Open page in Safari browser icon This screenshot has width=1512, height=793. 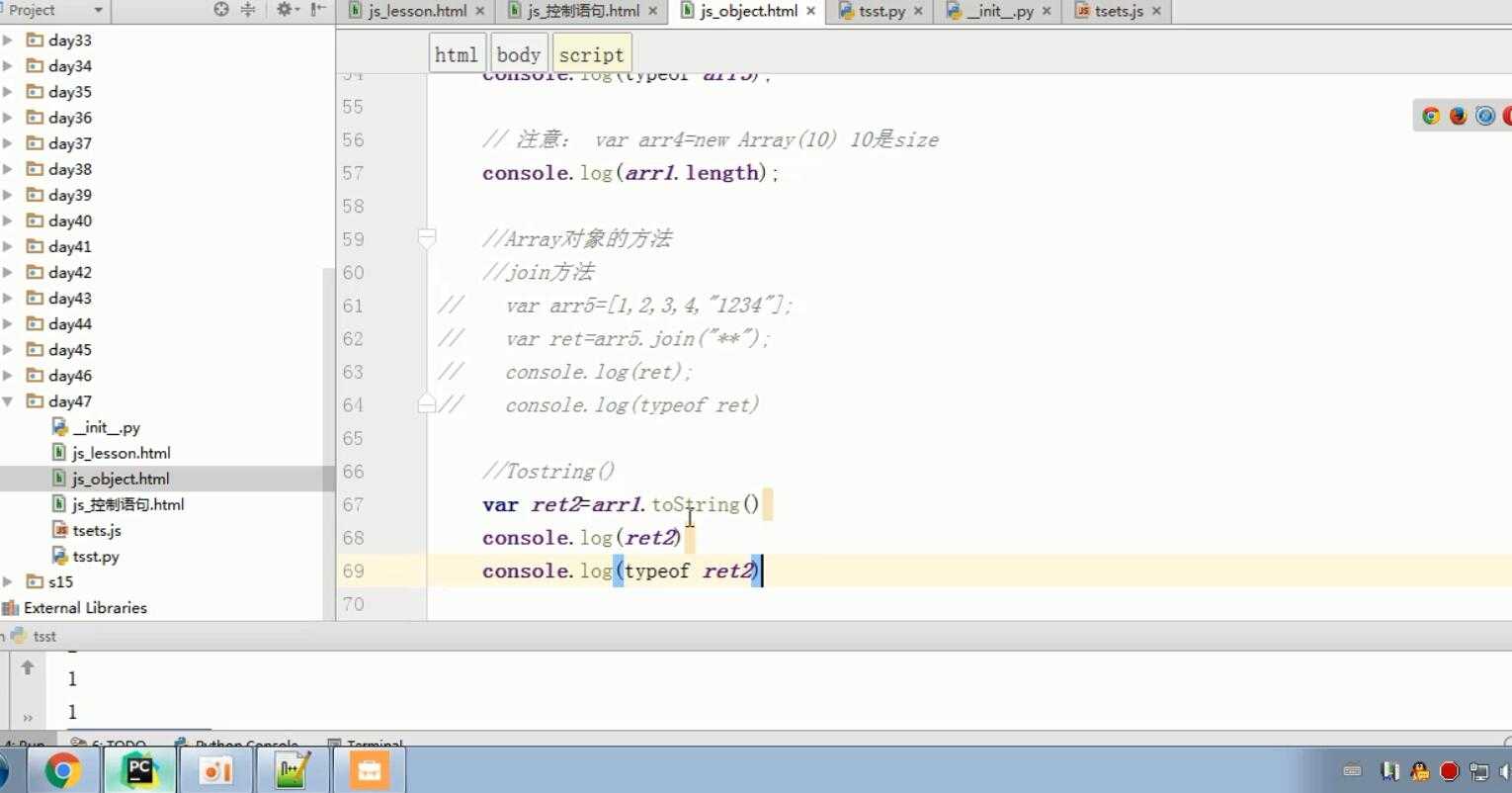coord(1485,116)
